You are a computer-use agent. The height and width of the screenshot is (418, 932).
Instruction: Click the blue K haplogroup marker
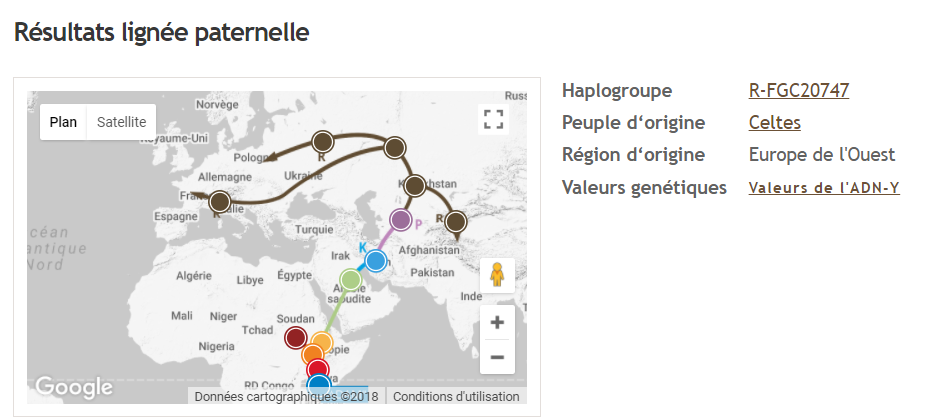(x=375, y=261)
